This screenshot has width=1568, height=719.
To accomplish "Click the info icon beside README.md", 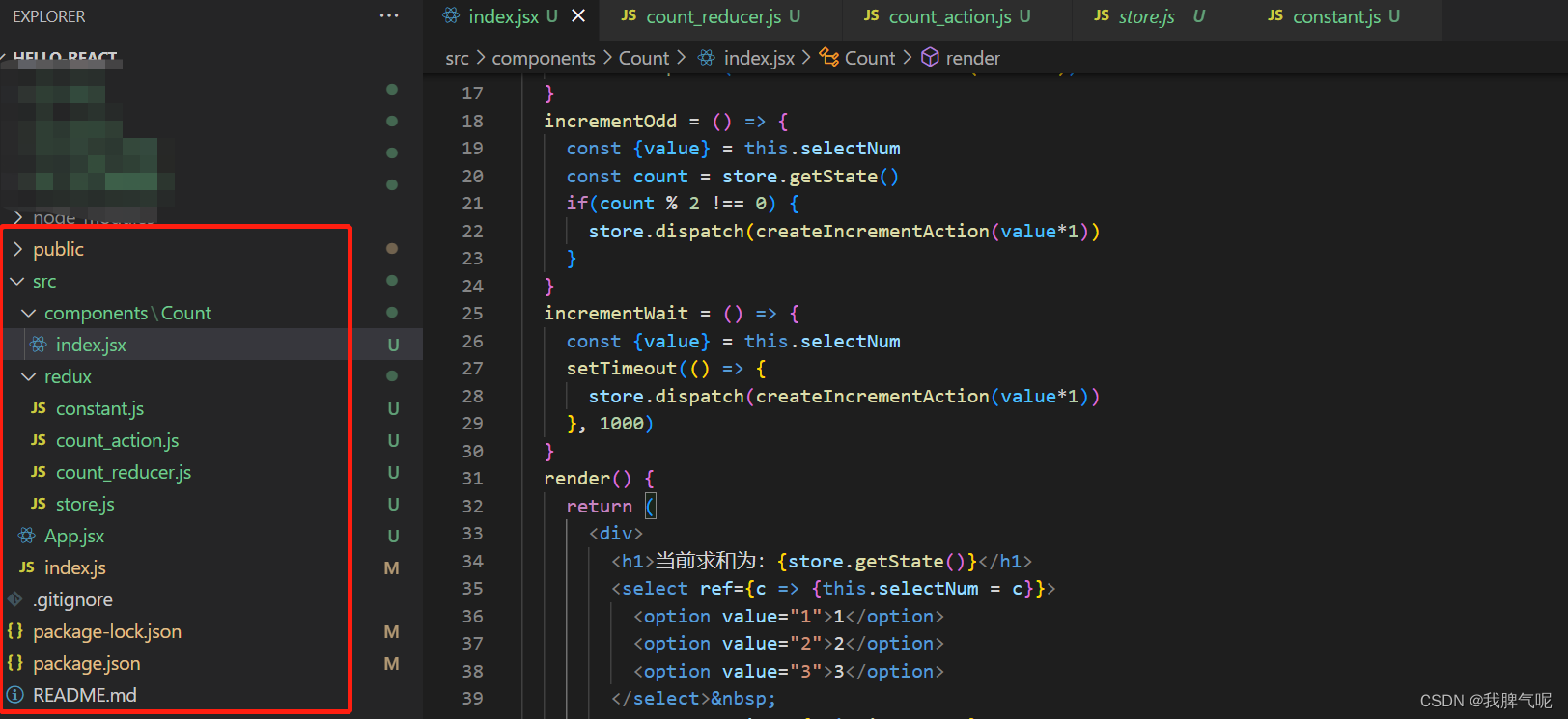I will [15, 694].
